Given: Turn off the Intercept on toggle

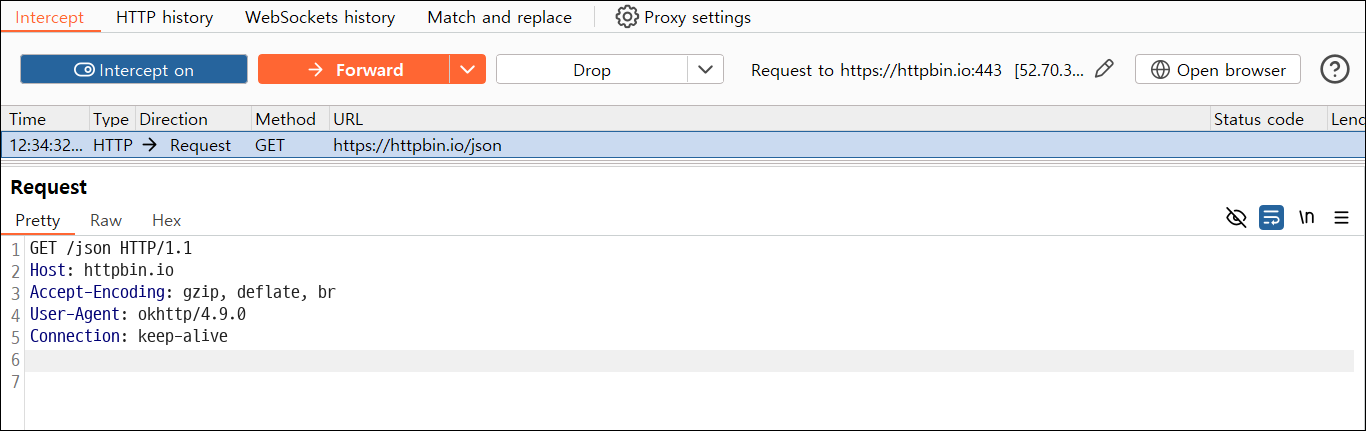Looking at the screenshot, I should pyautogui.click(x=134, y=69).
